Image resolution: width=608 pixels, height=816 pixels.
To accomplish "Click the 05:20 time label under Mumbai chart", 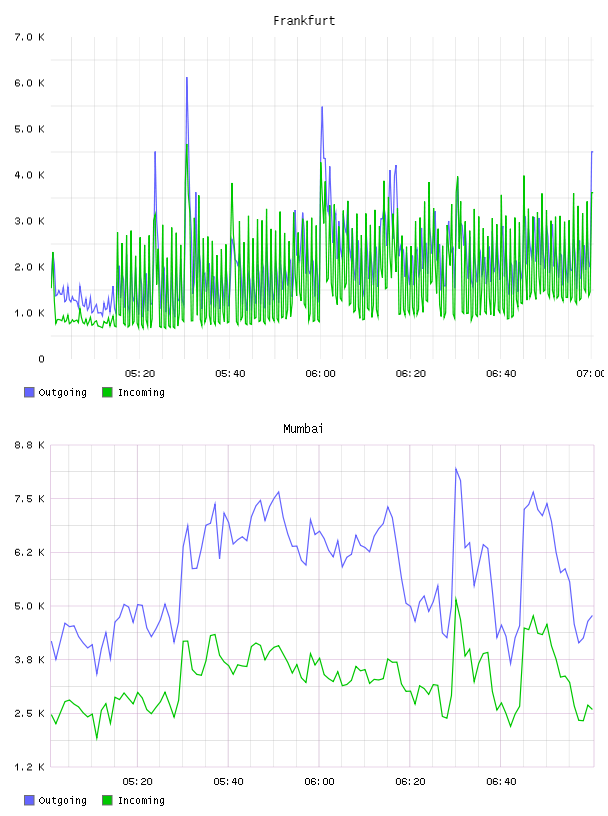I will click(137, 782).
